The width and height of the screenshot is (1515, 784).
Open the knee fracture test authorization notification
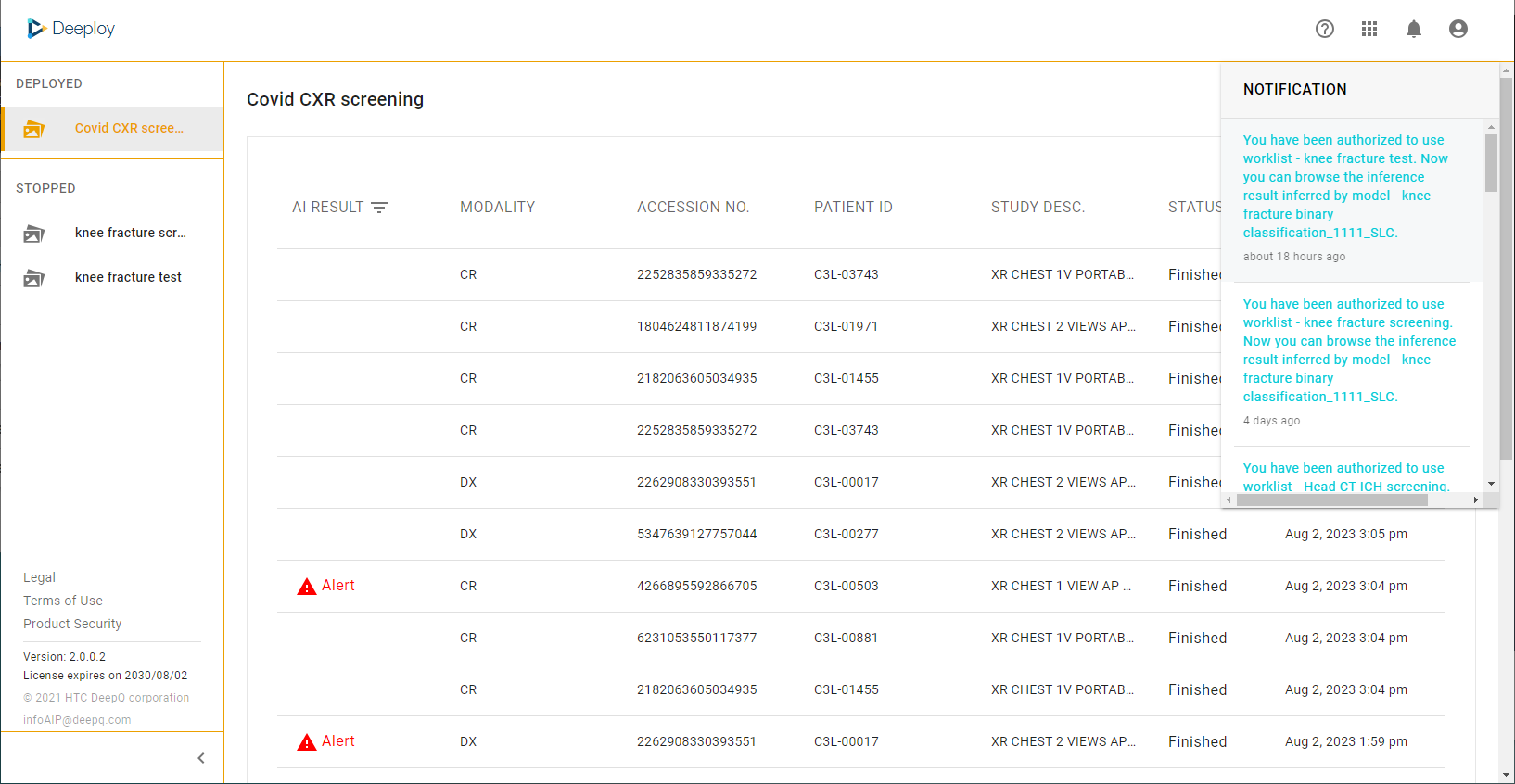click(1344, 186)
